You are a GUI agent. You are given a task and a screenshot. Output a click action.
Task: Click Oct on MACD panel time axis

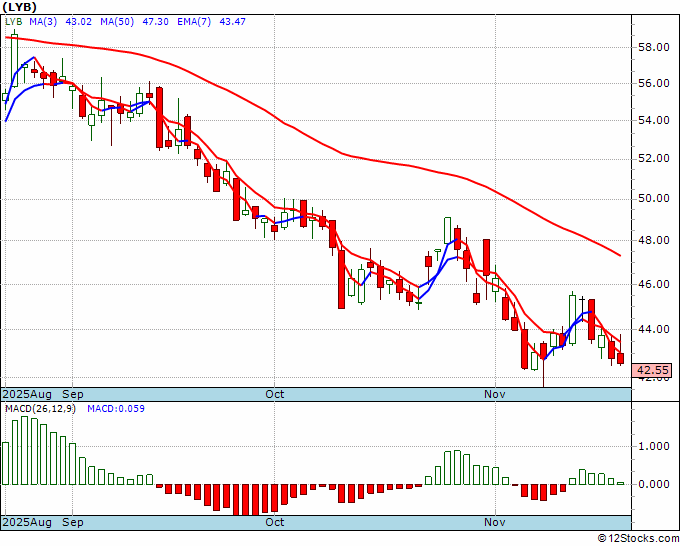(275, 522)
